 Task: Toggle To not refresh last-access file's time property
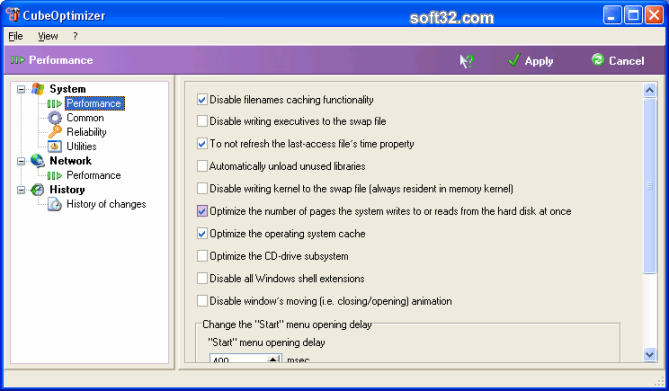(x=202, y=144)
